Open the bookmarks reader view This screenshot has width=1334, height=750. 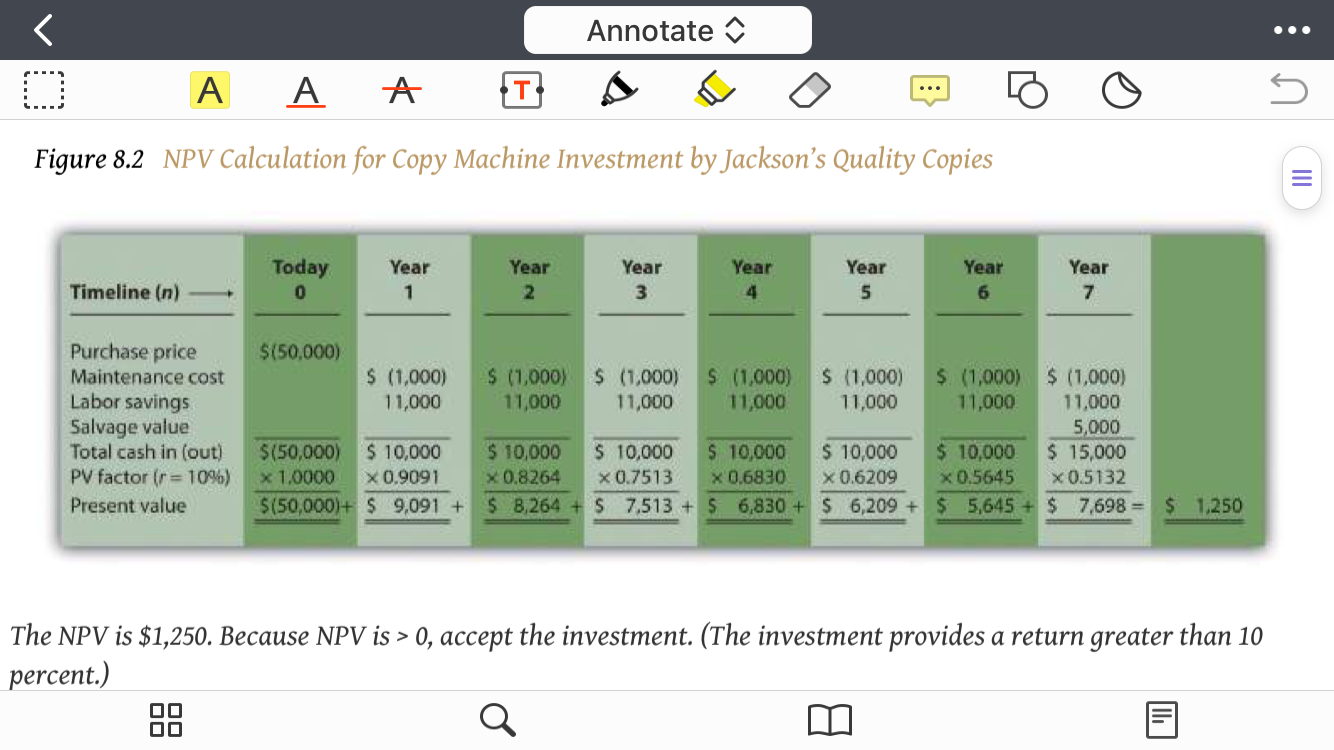(x=830, y=719)
